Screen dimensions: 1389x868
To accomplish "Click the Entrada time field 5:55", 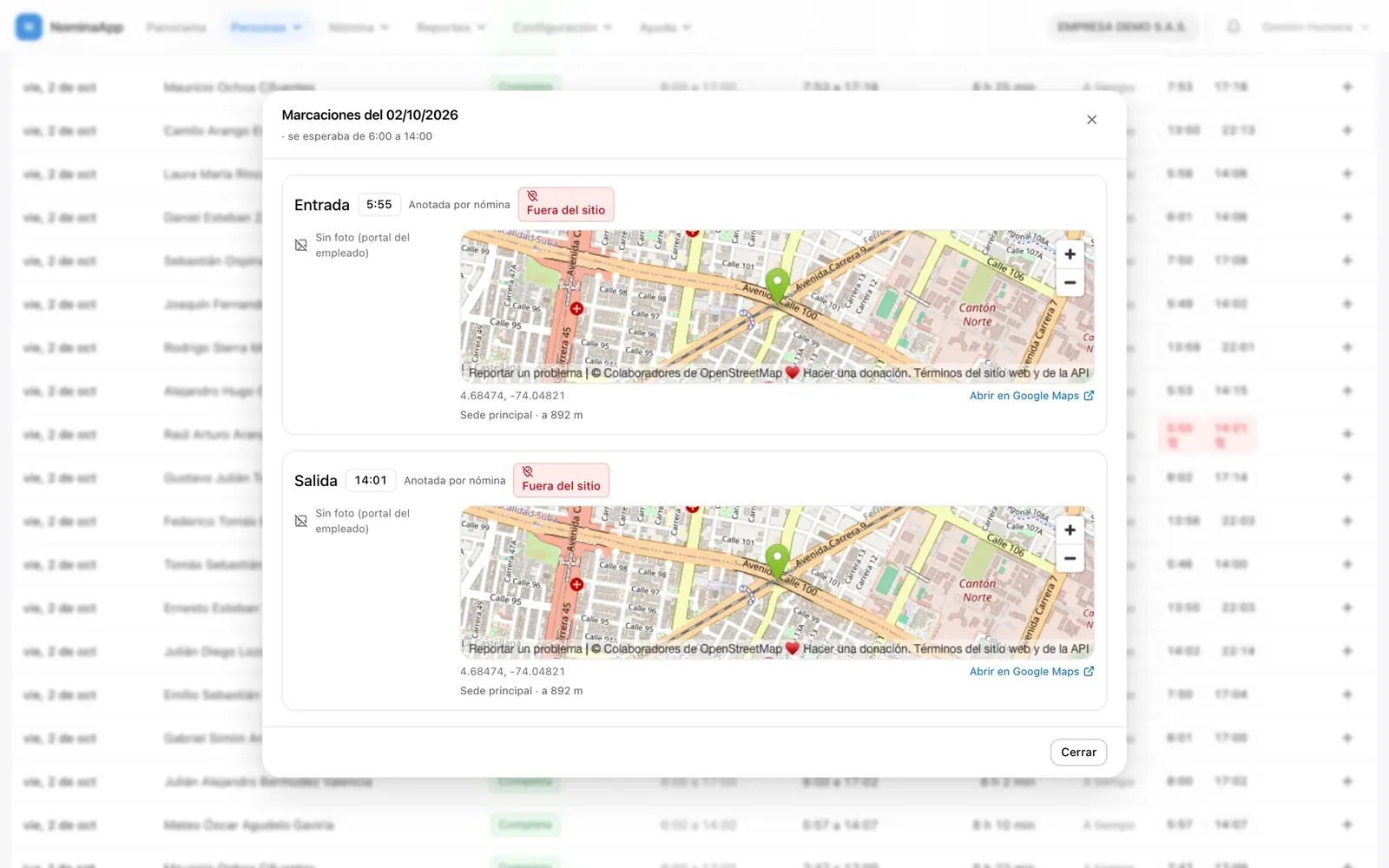I will pyautogui.click(x=379, y=205).
